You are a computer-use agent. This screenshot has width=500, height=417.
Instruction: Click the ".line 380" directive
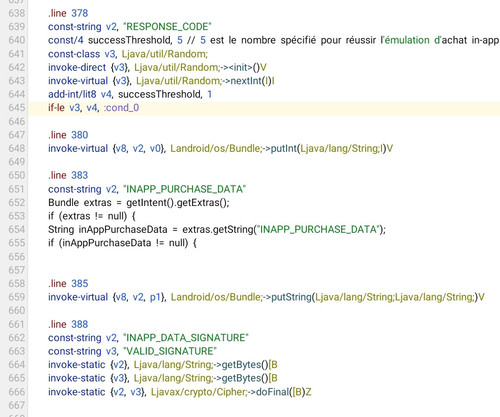pyautogui.click(x=68, y=135)
